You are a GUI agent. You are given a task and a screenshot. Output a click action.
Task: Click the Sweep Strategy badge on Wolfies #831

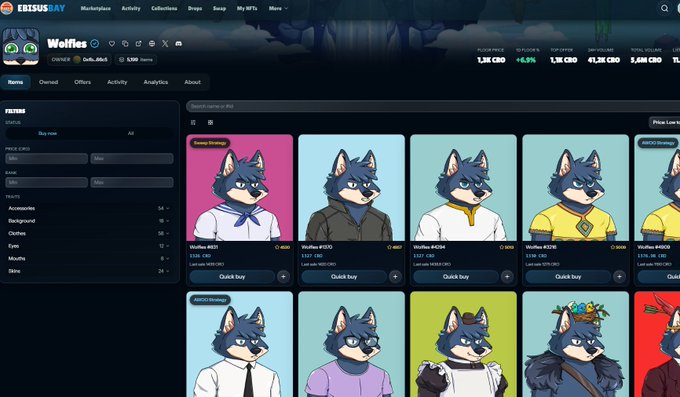click(x=210, y=143)
